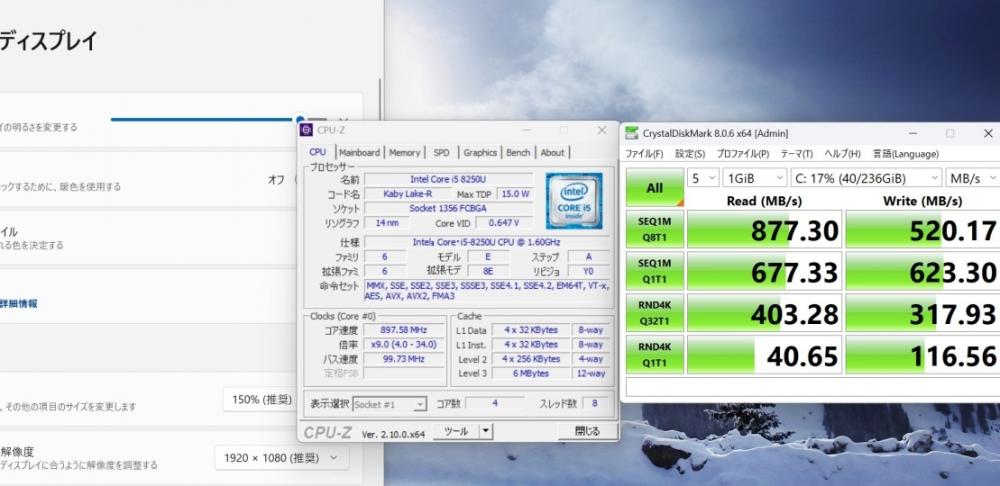1000x486 pixels.
Task: Click the RND4K Q1T1 read result 40.65
Action: [x=764, y=355]
